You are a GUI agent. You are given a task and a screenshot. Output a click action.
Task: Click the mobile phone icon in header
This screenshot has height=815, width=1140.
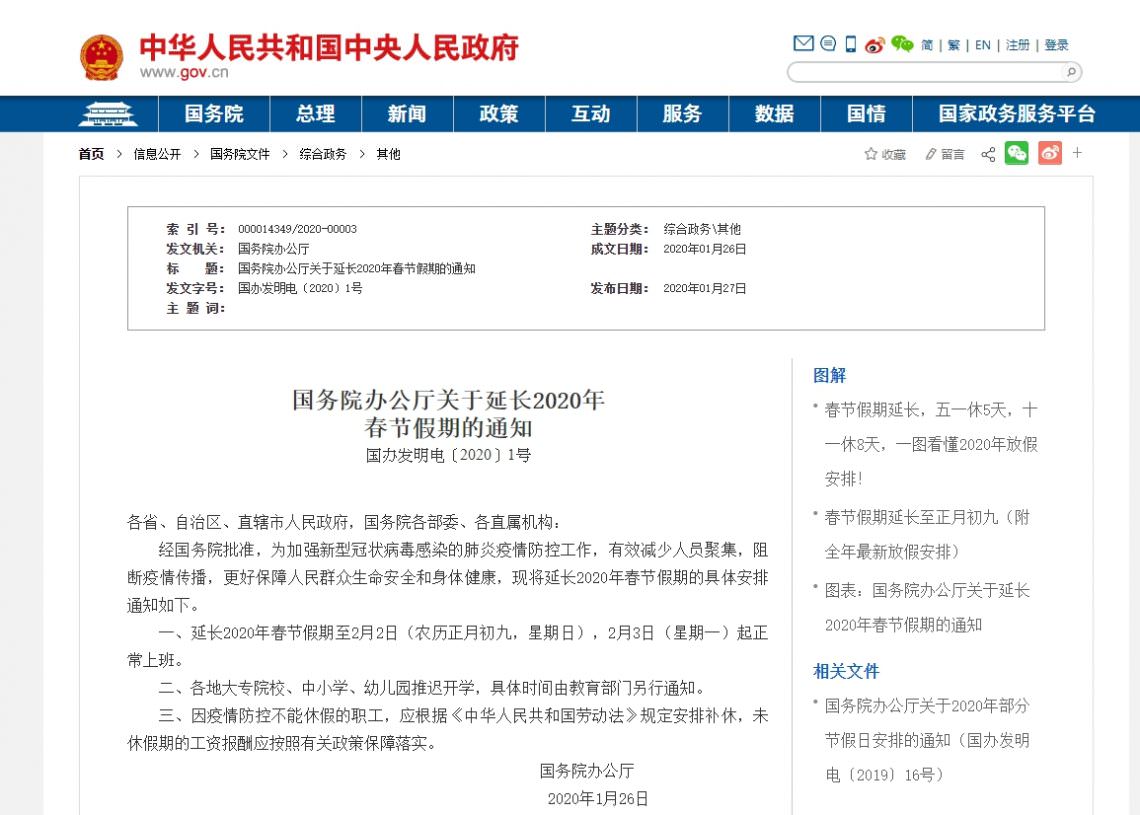point(851,44)
